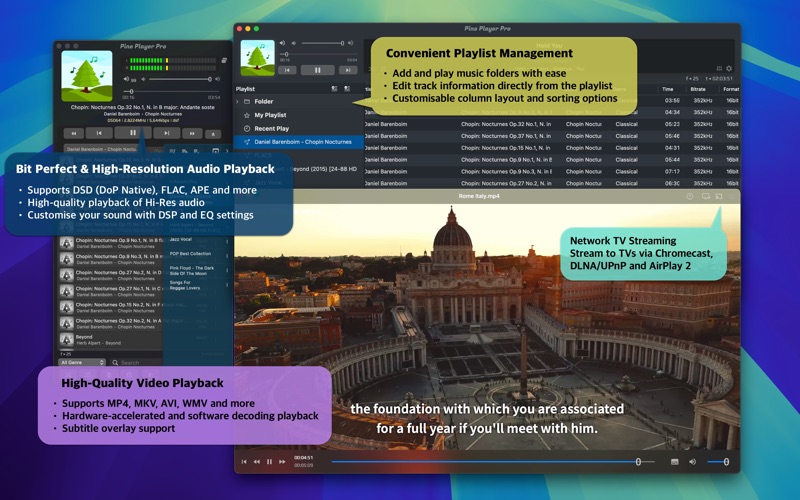Click the info icon in video title bar

(x=690, y=196)
